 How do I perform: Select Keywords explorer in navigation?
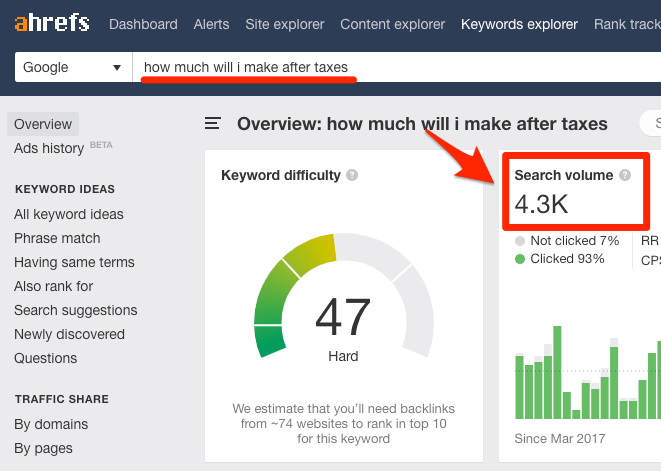pos(521,24)
